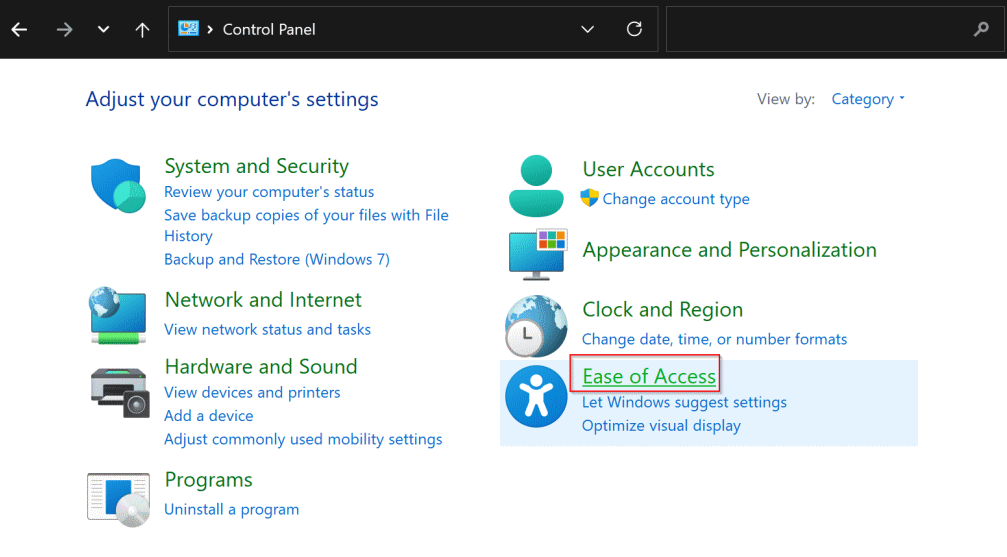Go forward with the right arrow
Viewport: 1007px width, 557px height.
(64, 30)
